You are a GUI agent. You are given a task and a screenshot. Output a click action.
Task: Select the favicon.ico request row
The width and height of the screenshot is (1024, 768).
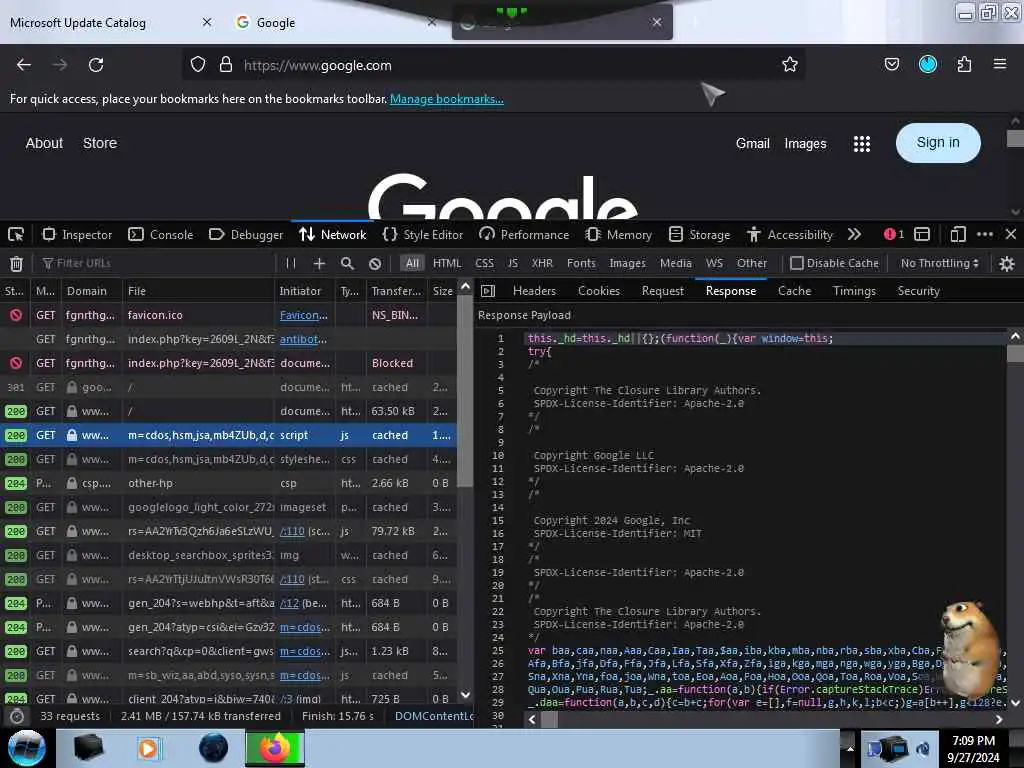229,315
